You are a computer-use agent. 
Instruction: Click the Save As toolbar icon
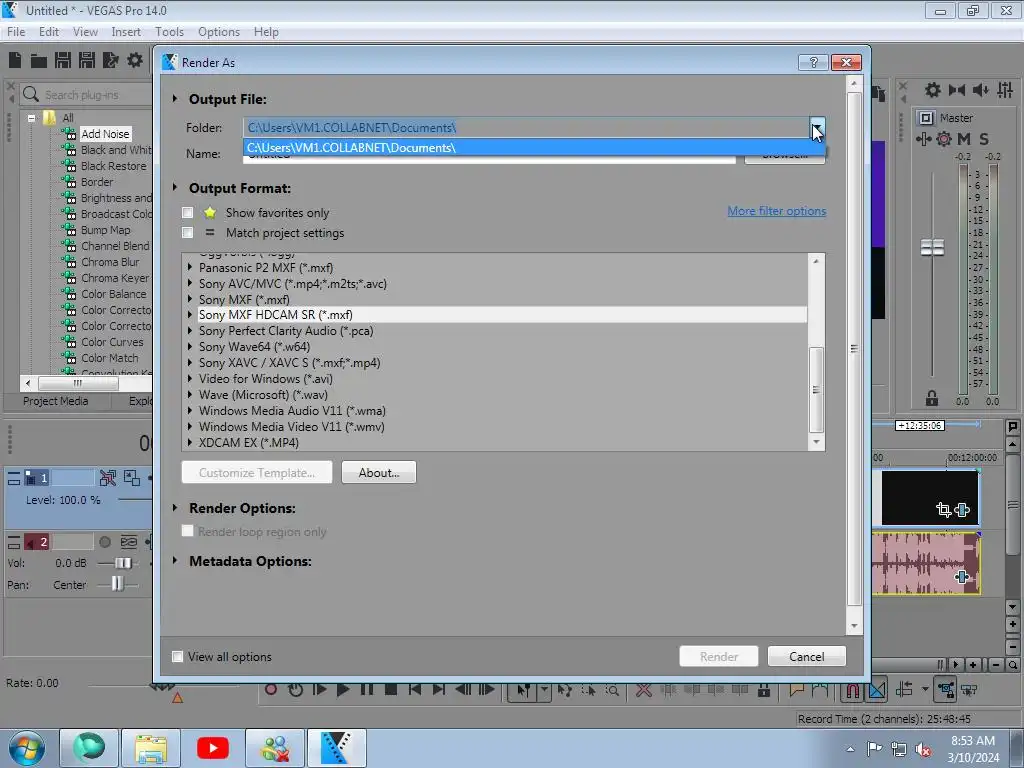(87, 60)
